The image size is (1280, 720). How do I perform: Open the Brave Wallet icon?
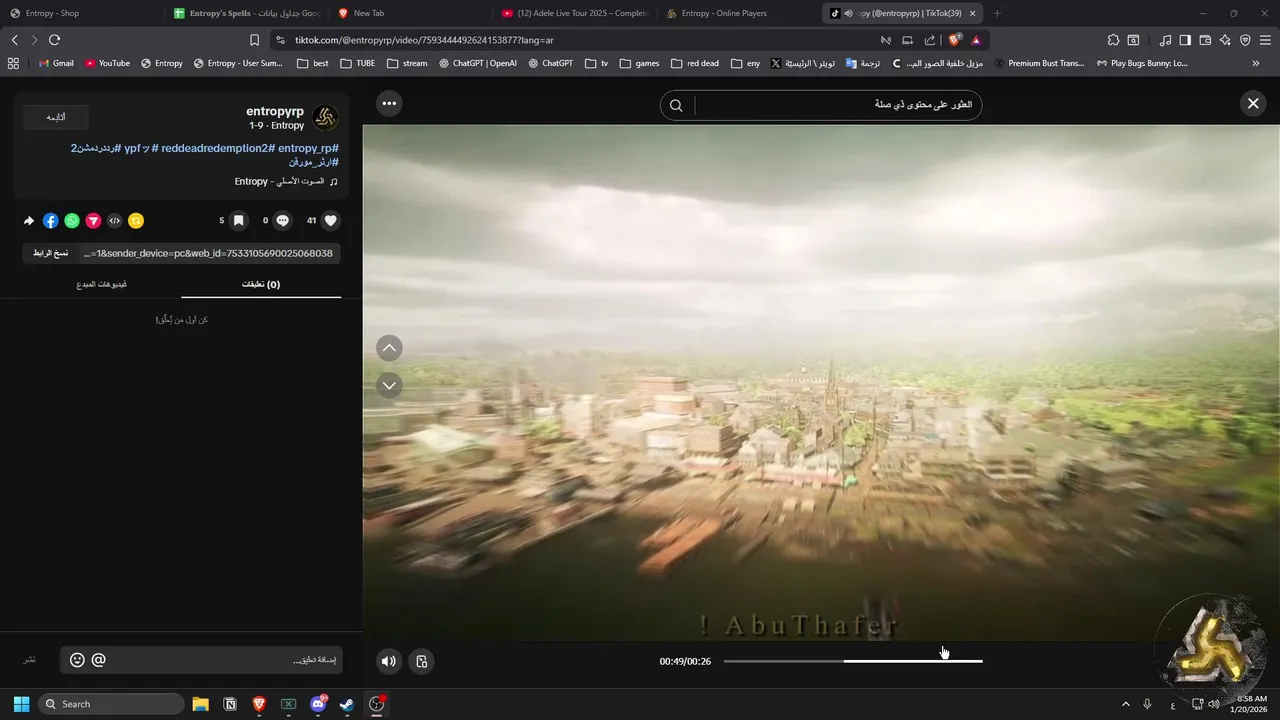[x=1205, y=40]
